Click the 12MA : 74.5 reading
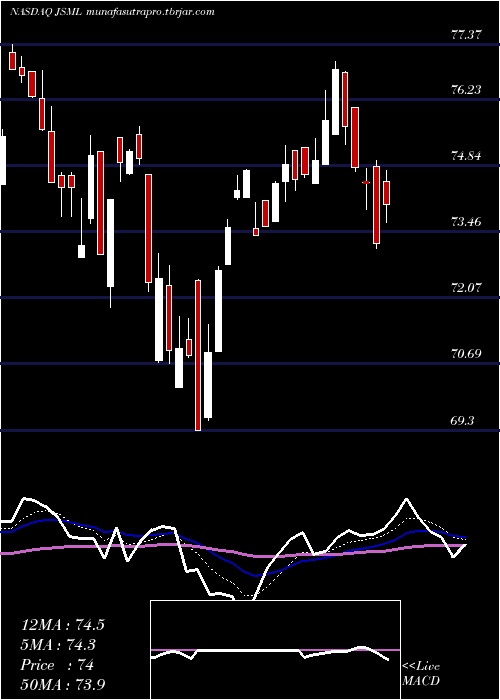 [x=62, y=625]
